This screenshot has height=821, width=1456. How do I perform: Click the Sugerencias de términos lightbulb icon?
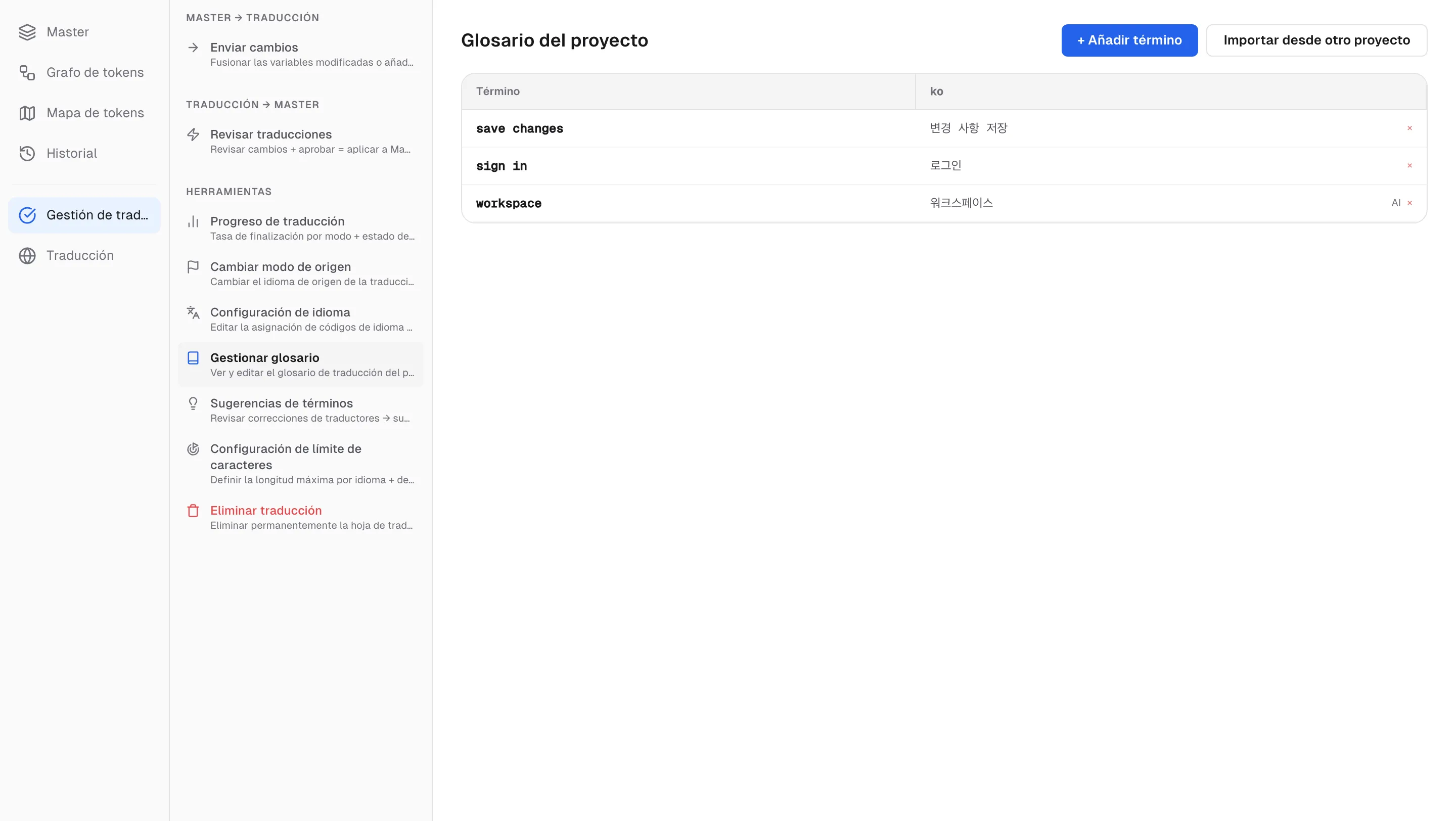point(193,403)
